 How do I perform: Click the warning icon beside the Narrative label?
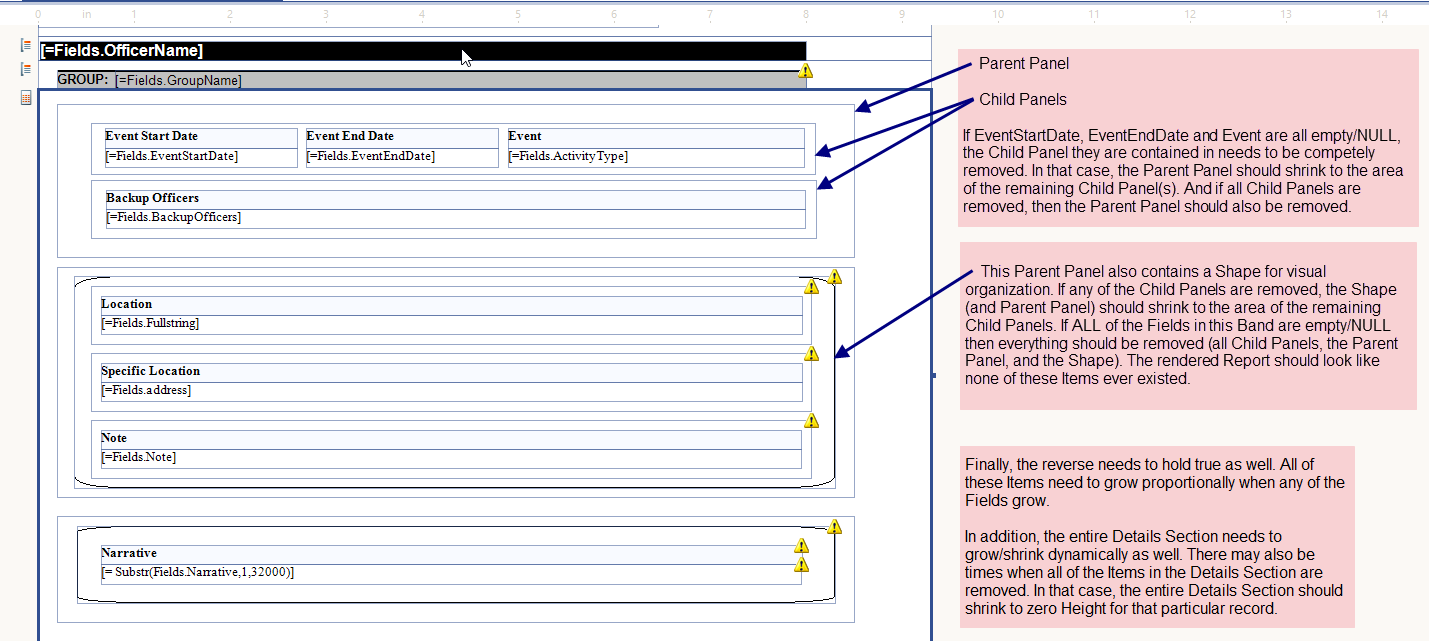pyautogui.click(x=801, y=546)
